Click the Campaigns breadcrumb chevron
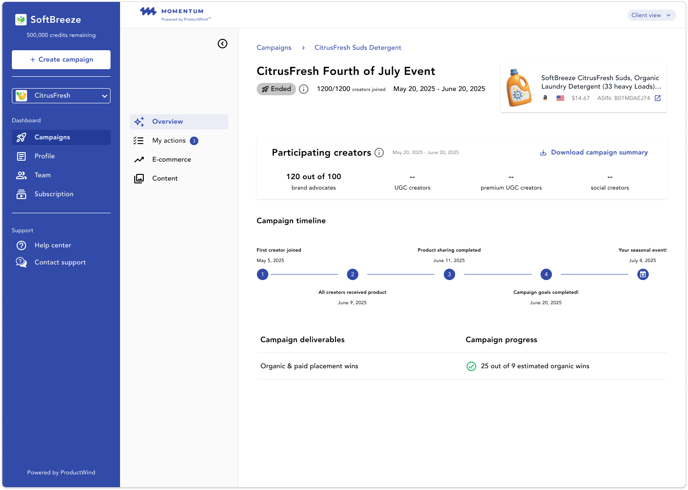This screenshot has height=490, width=688. coord(303,48)
